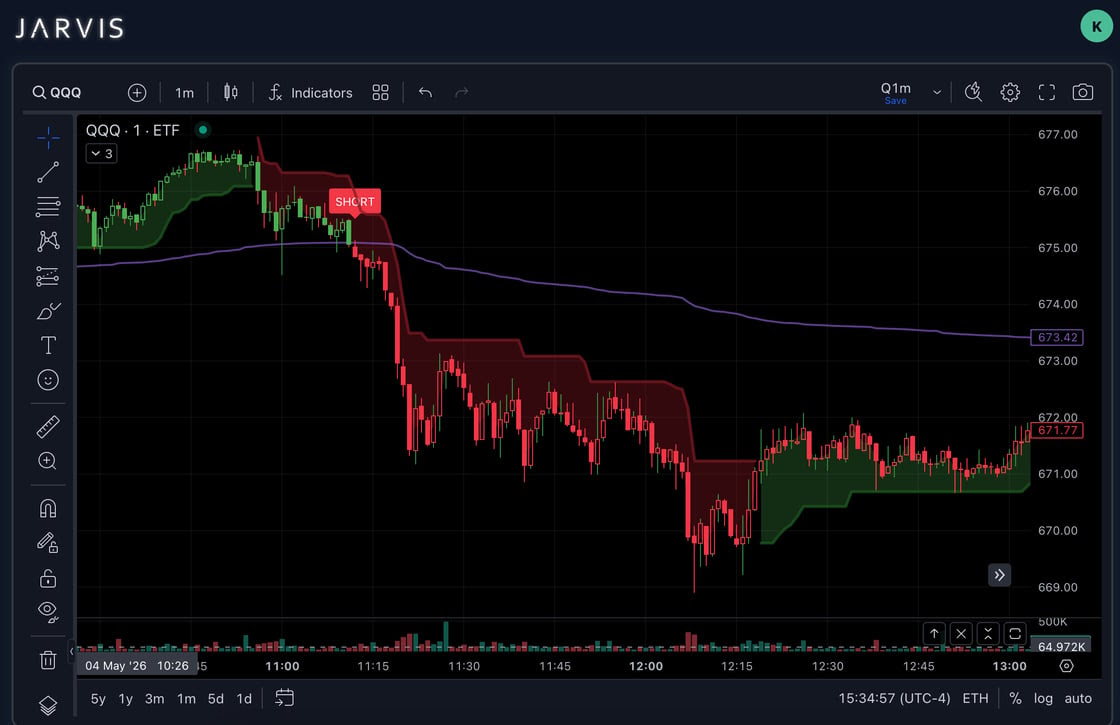Move volume pane up with arrow
This screenshot has height=725, width=1120.
[934, 634]
